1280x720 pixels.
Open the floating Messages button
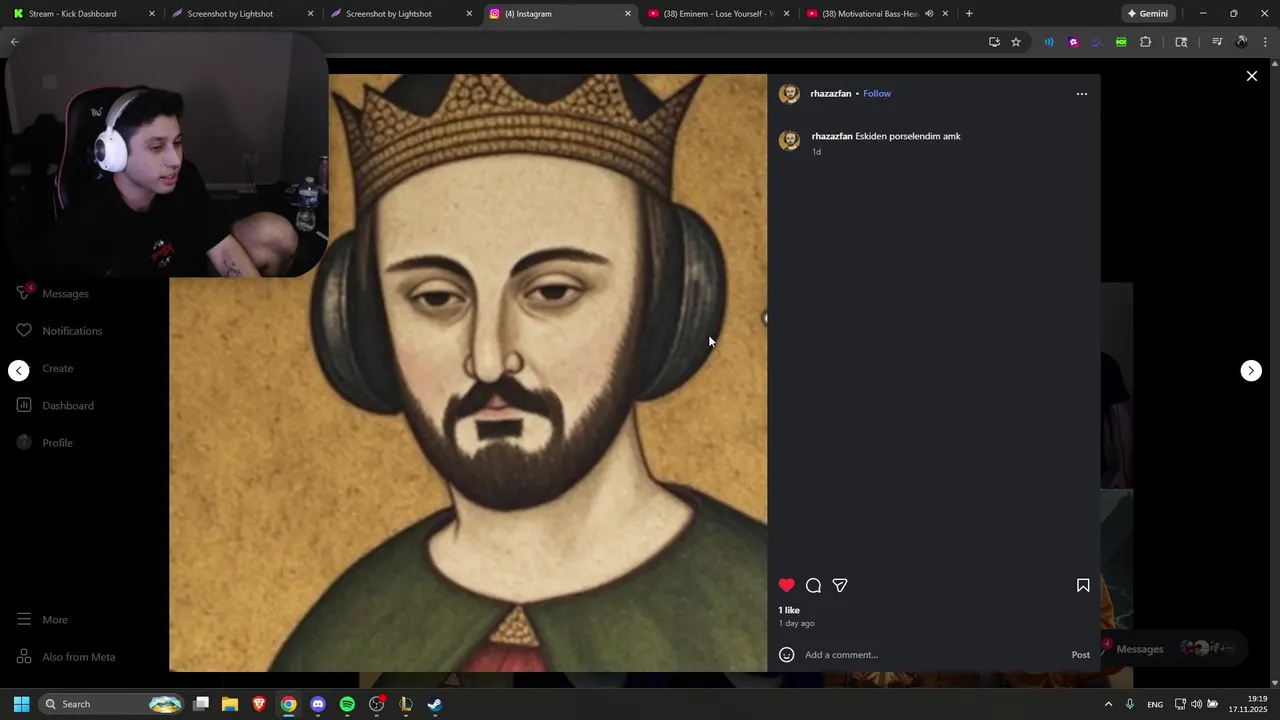click(x=1172, y=649)
